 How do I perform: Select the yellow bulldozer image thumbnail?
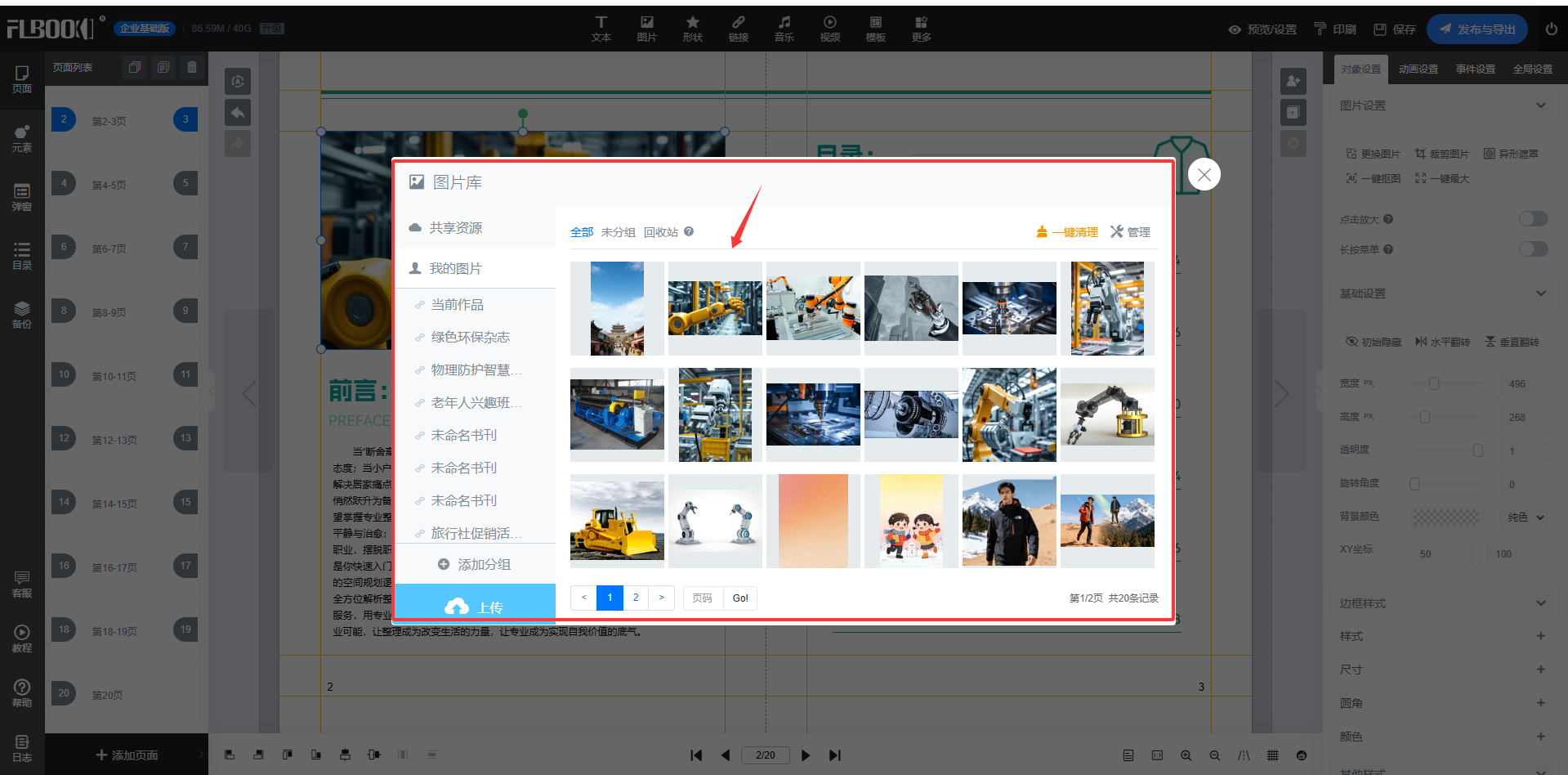click(617, 521)
